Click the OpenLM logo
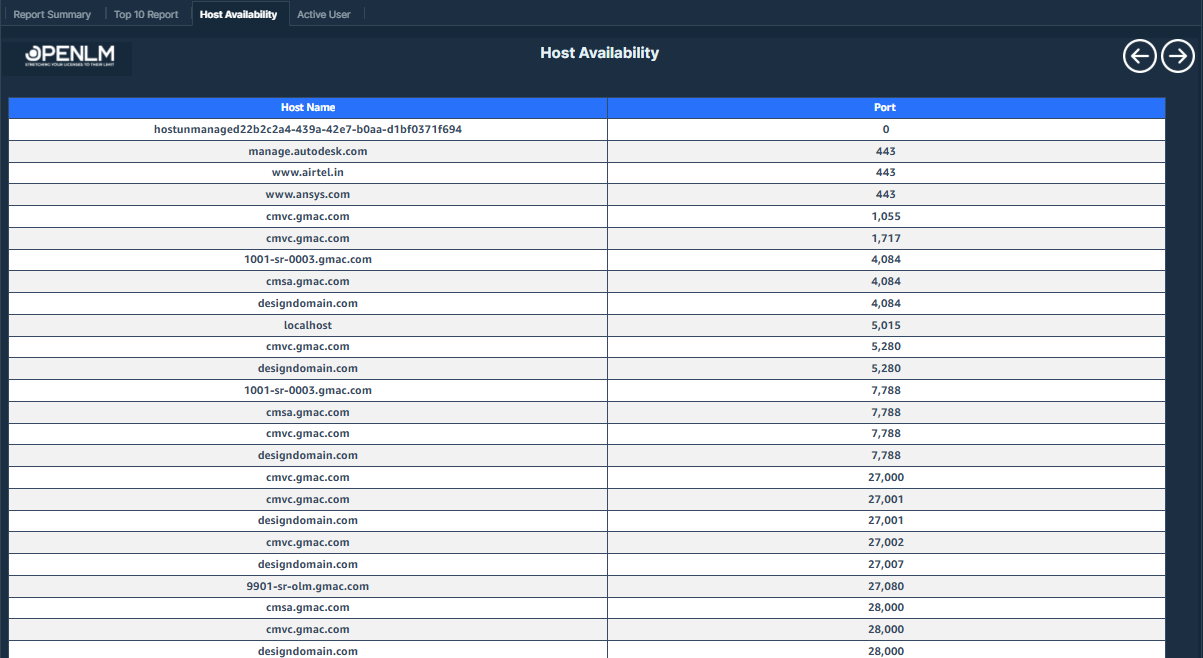 (65, 57)
